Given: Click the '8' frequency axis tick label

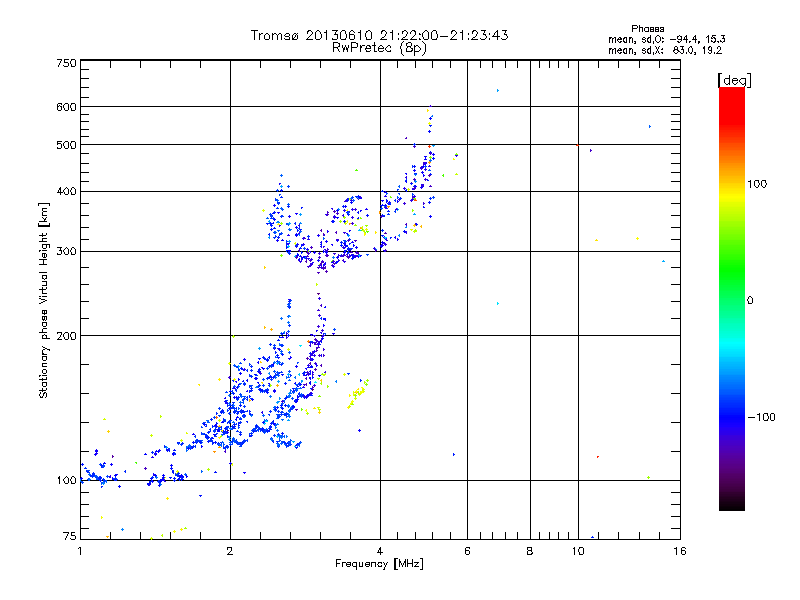Looking at the screenshot, I should [530, 551].
